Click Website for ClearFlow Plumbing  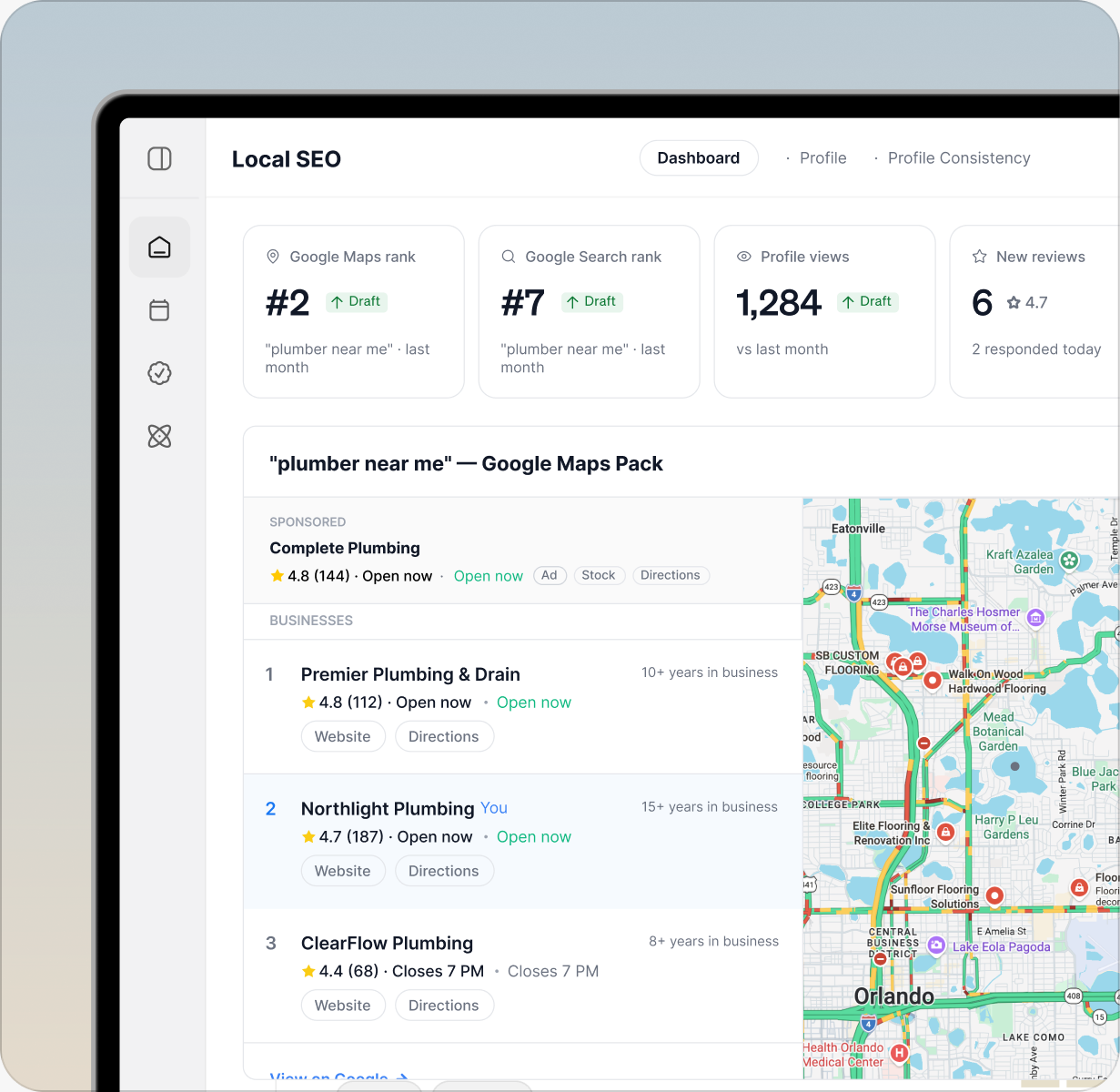(343, 1006)
